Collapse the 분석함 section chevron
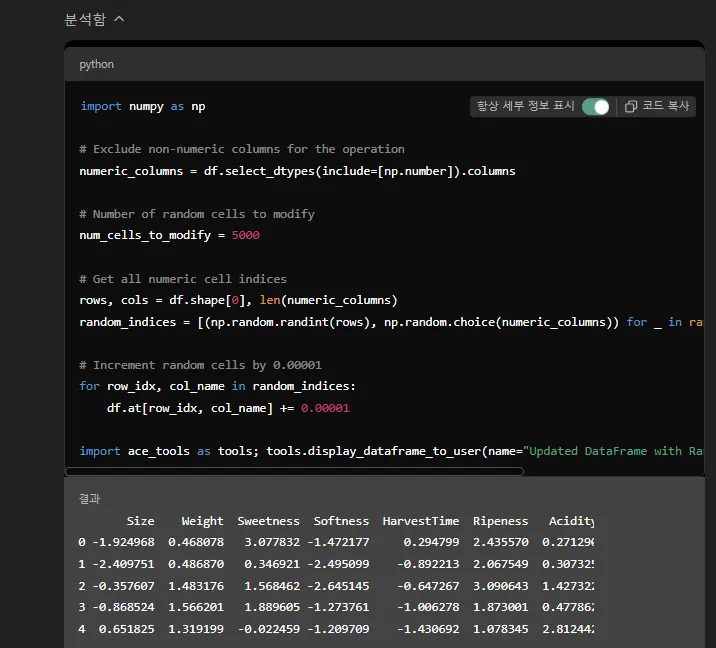 tap(120, 19)
